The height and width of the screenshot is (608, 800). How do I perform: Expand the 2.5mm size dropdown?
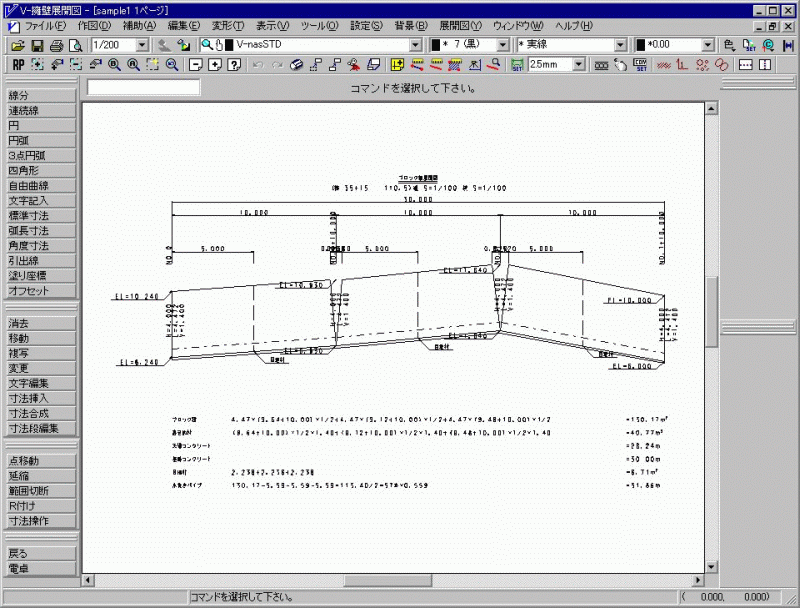(x=580, y=65)
